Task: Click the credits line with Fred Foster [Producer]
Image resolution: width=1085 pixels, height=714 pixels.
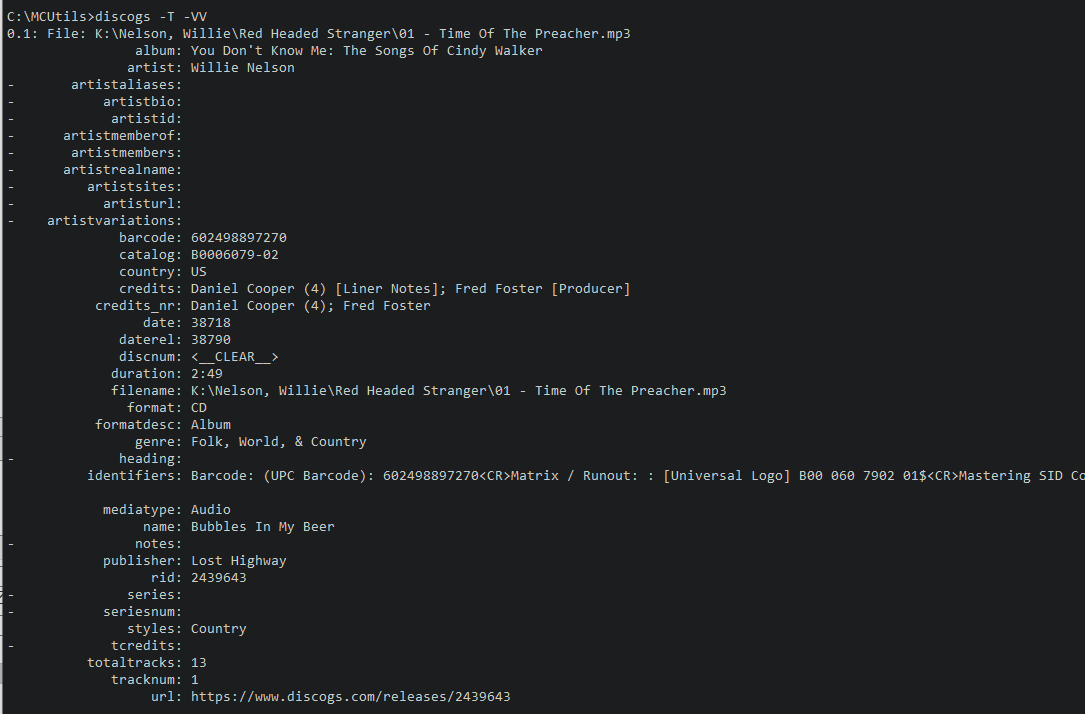Action: coord(410,289)
